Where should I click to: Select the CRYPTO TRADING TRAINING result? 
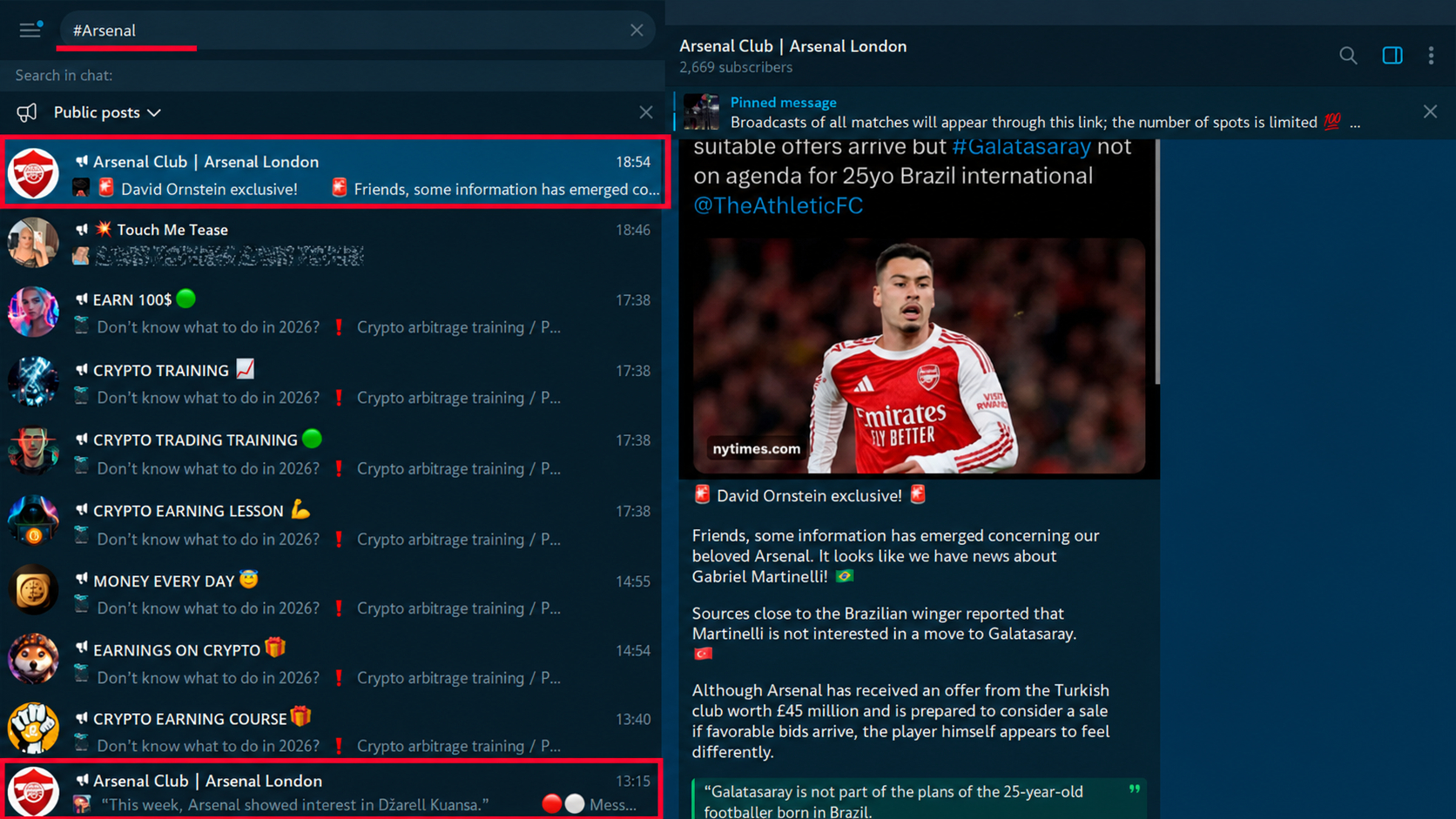[x=332, y=453]
